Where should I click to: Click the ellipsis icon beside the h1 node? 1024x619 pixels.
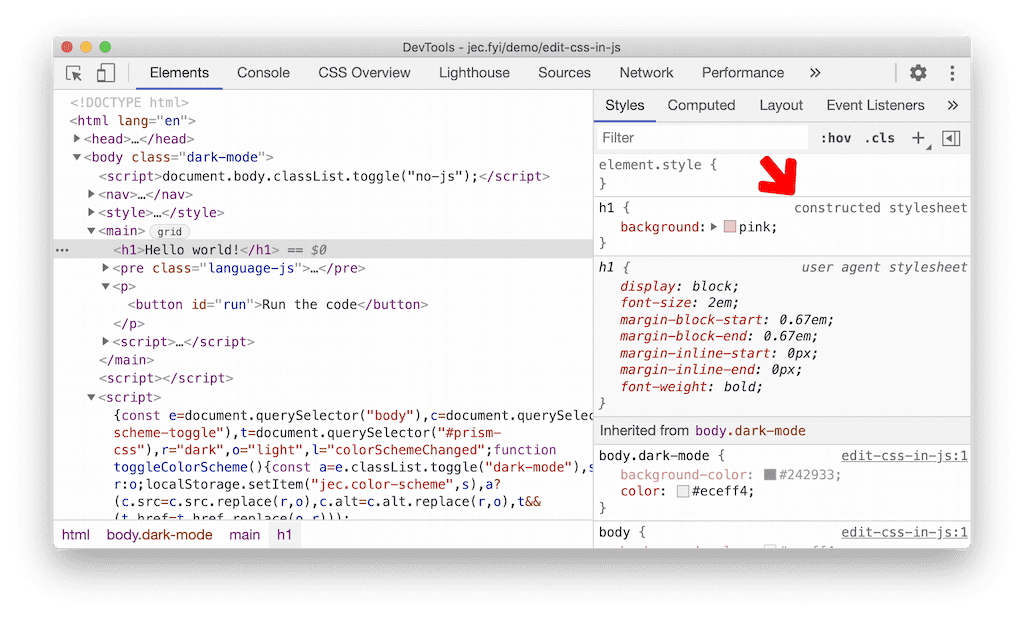(65, 249)
